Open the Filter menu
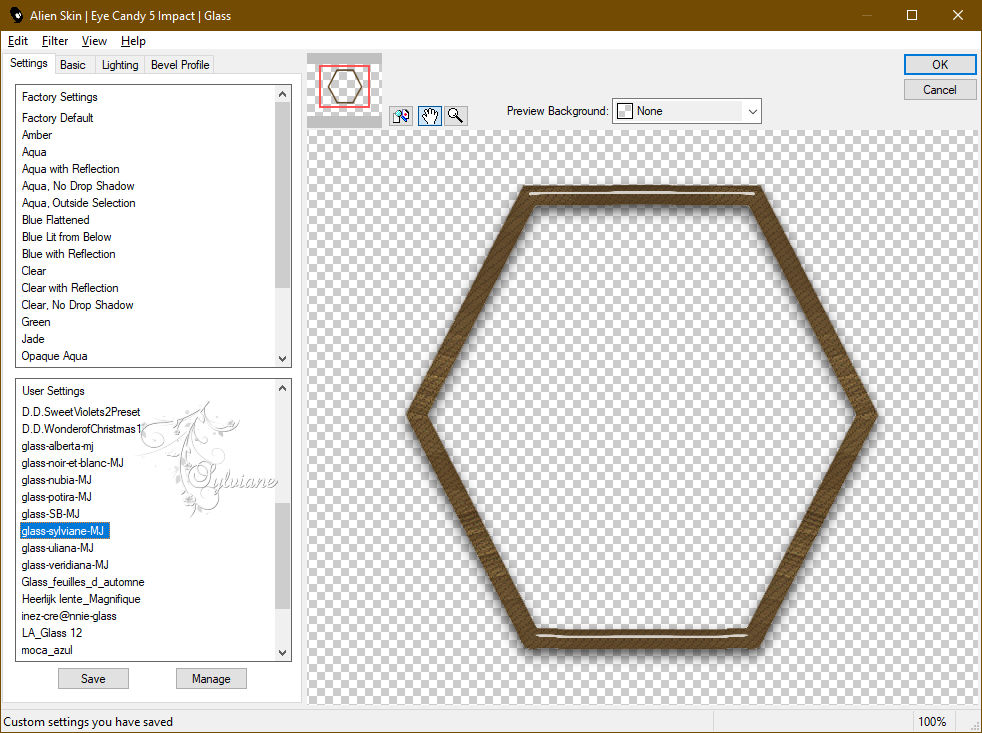Viewport: 982px width, 733px height. coord(54,41)
